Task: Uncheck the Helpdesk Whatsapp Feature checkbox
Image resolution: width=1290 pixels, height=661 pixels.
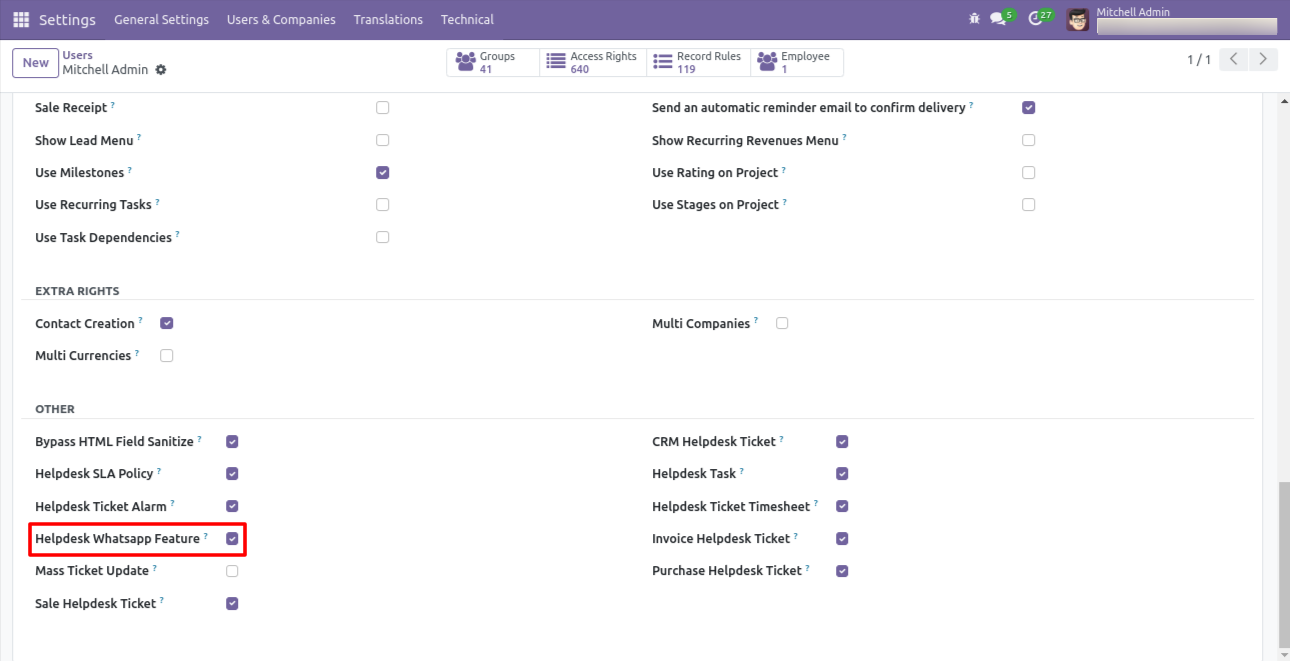Action: click(232, 539)
